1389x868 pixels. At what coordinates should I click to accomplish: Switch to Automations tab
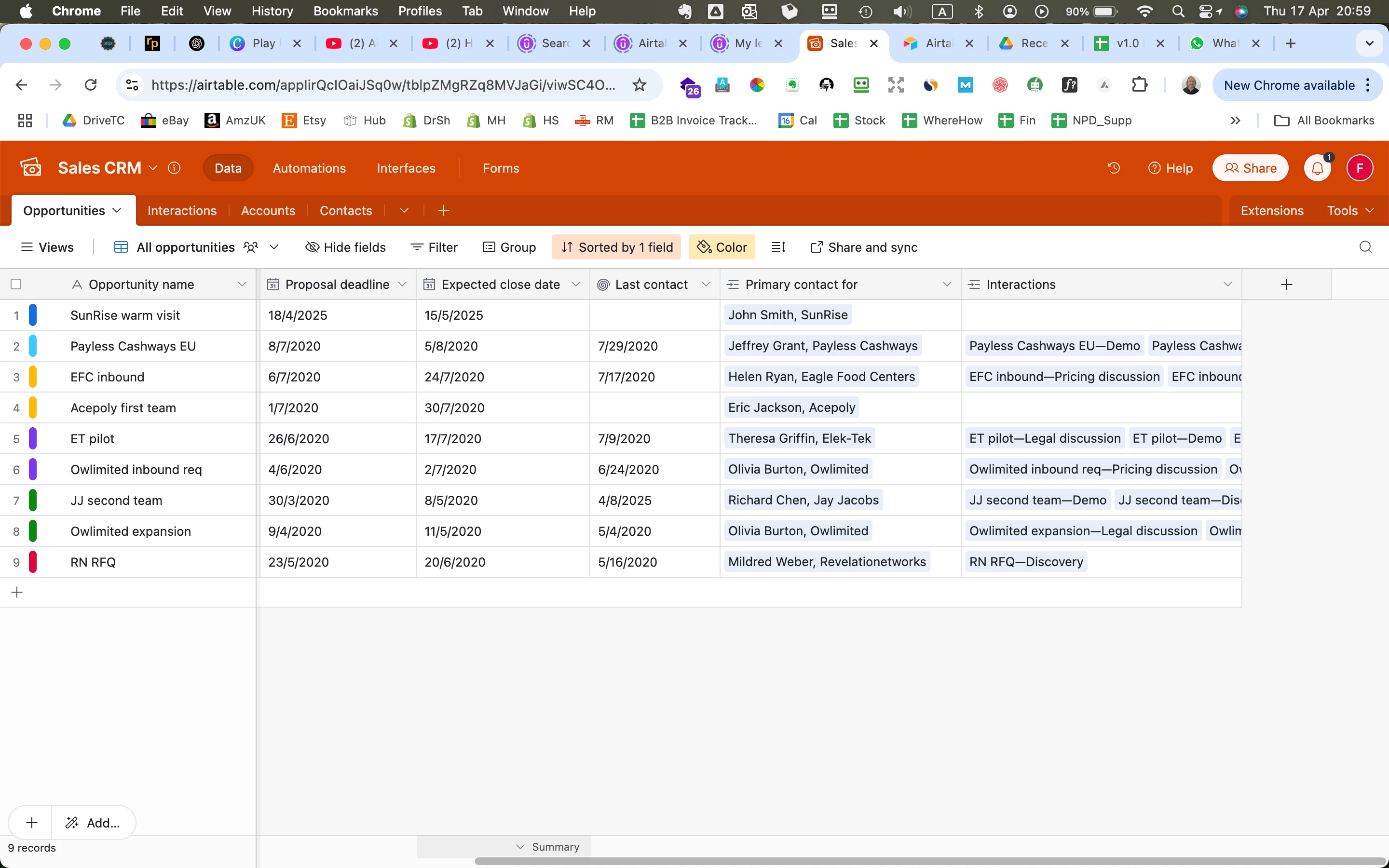point(309,168)
